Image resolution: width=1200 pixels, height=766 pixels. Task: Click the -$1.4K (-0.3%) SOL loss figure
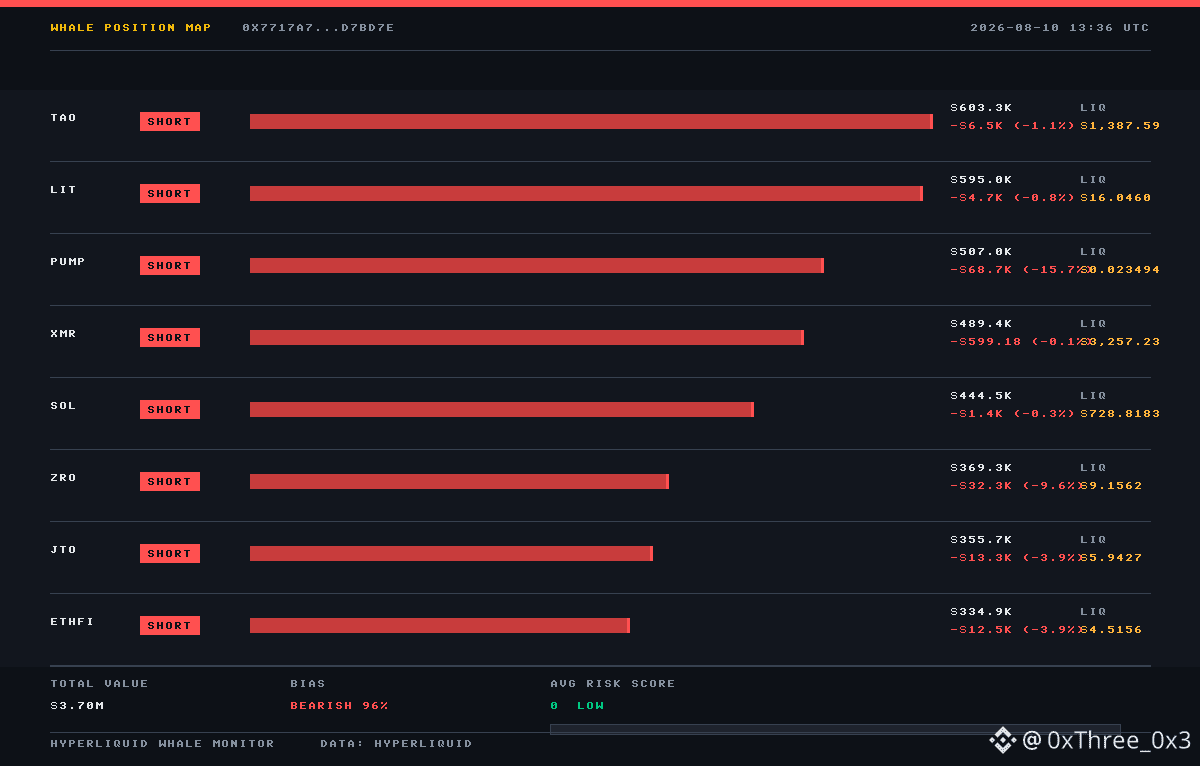(1013, 414)
